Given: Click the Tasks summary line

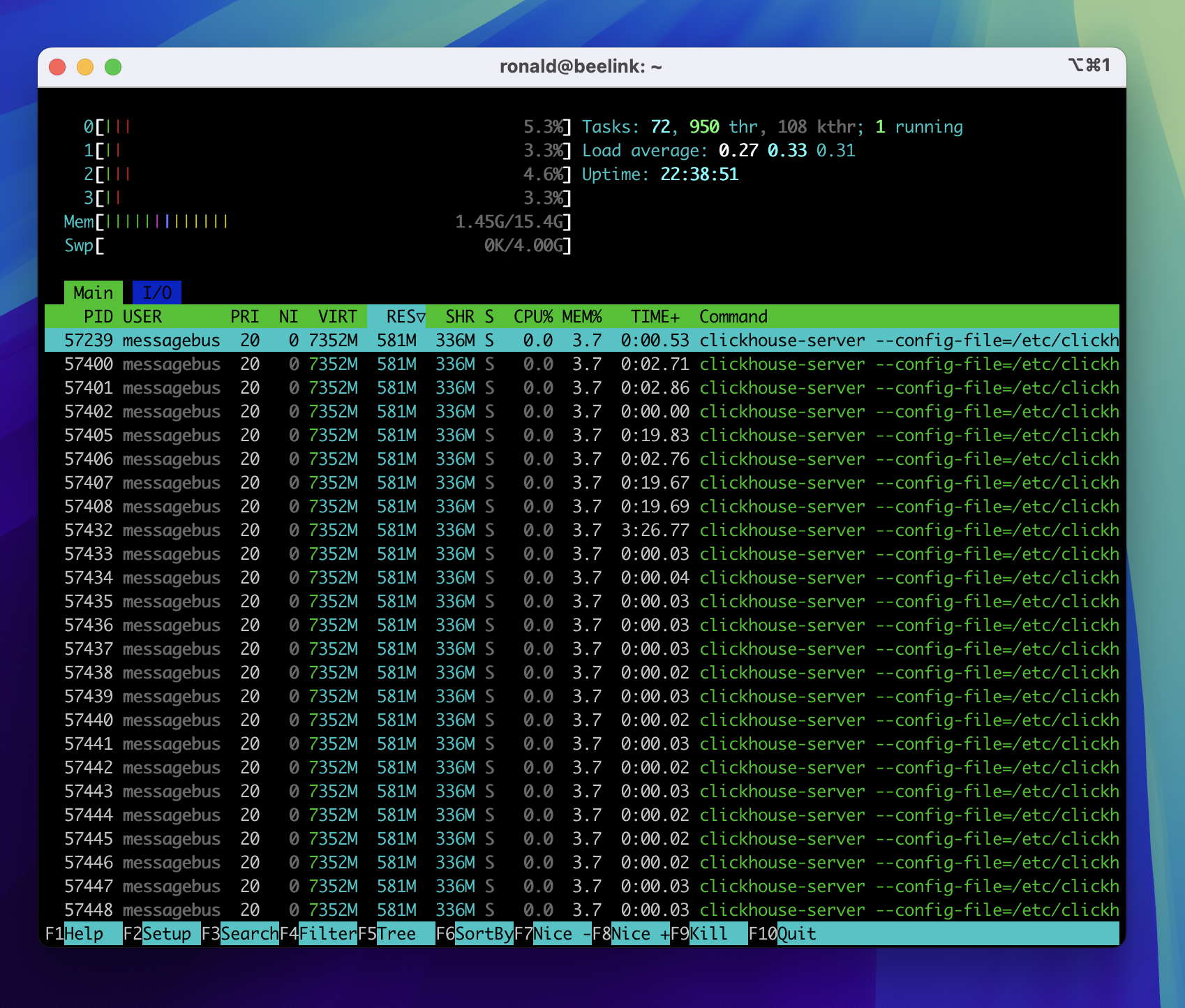Looking at the screenshot, I should click(x=773, y=126).
